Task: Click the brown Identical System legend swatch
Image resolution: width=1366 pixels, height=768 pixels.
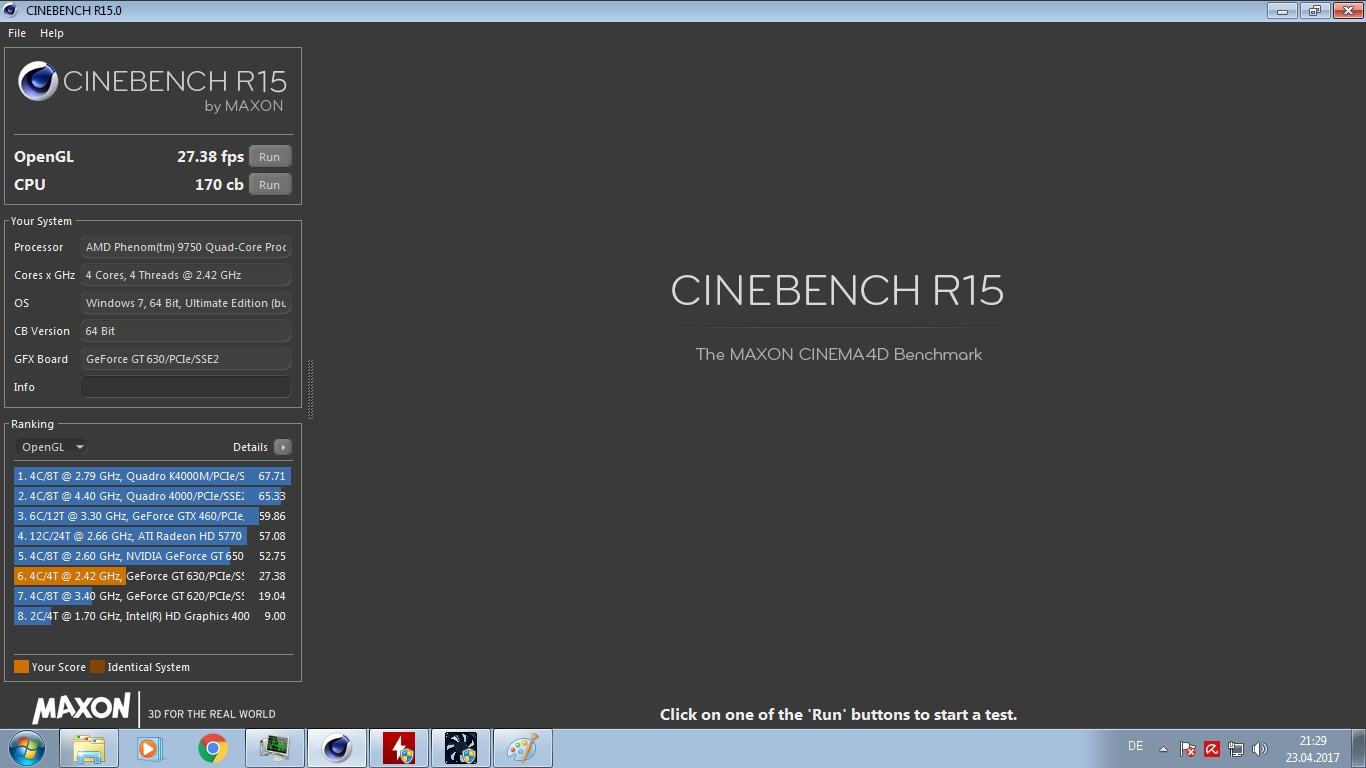Action: [97, 667]
